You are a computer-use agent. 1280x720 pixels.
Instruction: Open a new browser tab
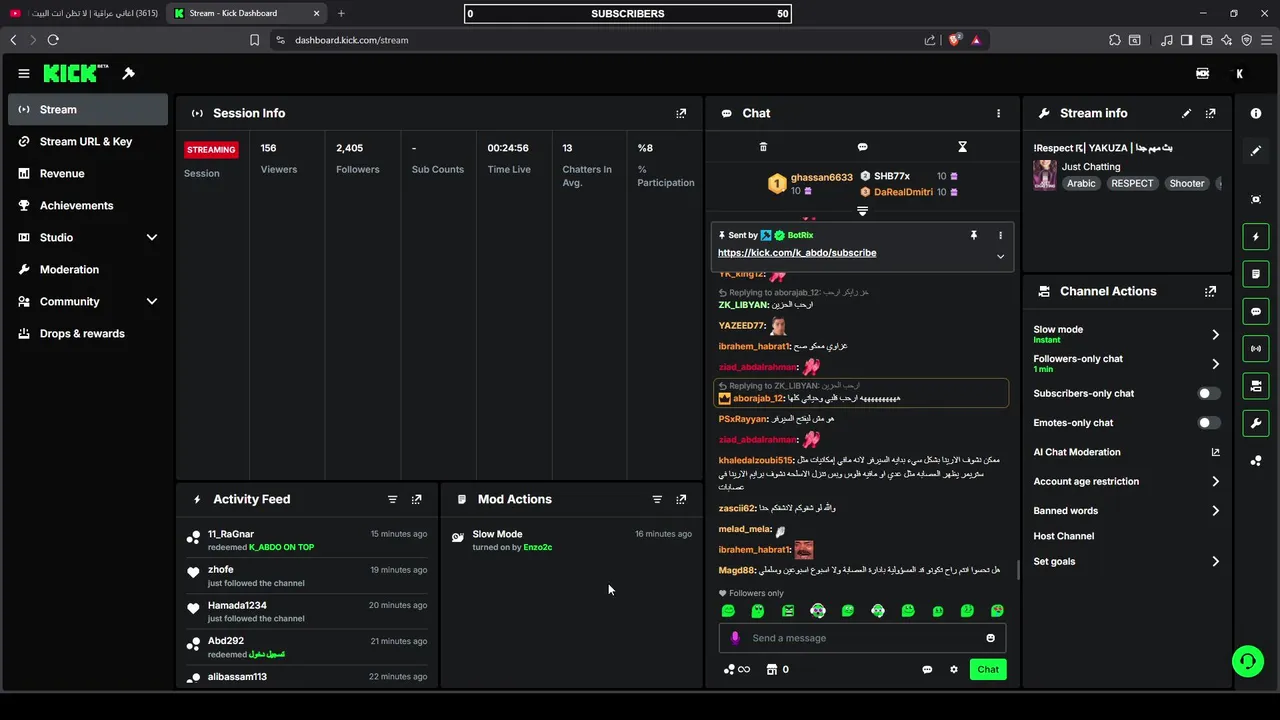point(341,13)
